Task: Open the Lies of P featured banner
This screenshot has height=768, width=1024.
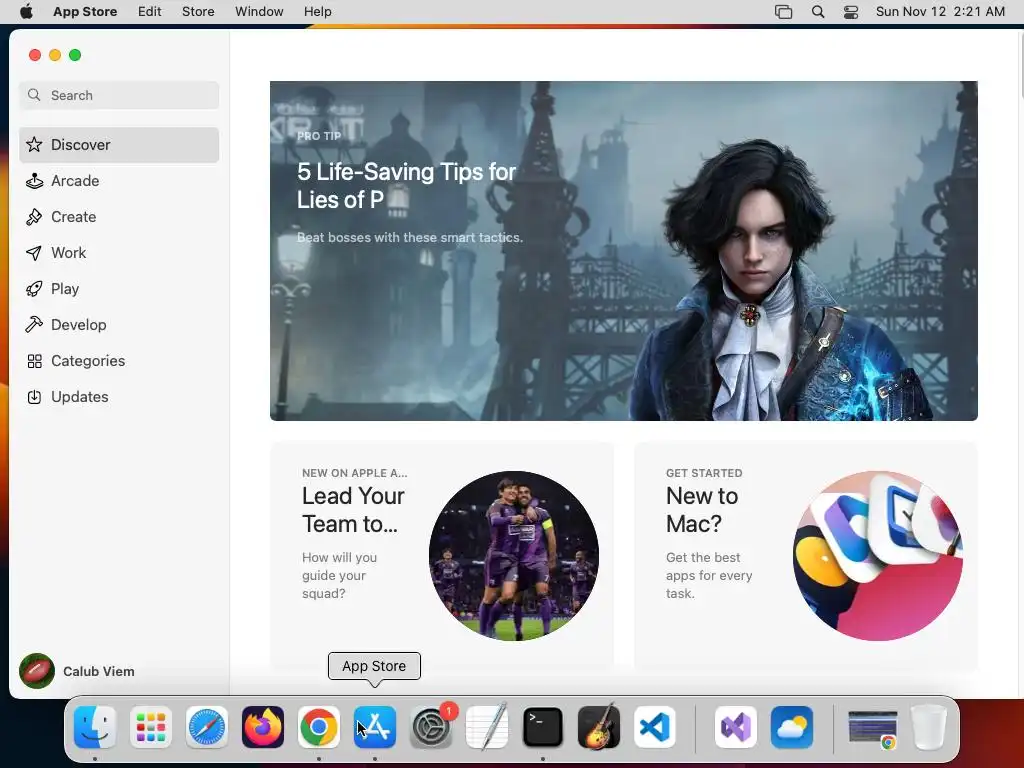Action: [x=624, y=251]
